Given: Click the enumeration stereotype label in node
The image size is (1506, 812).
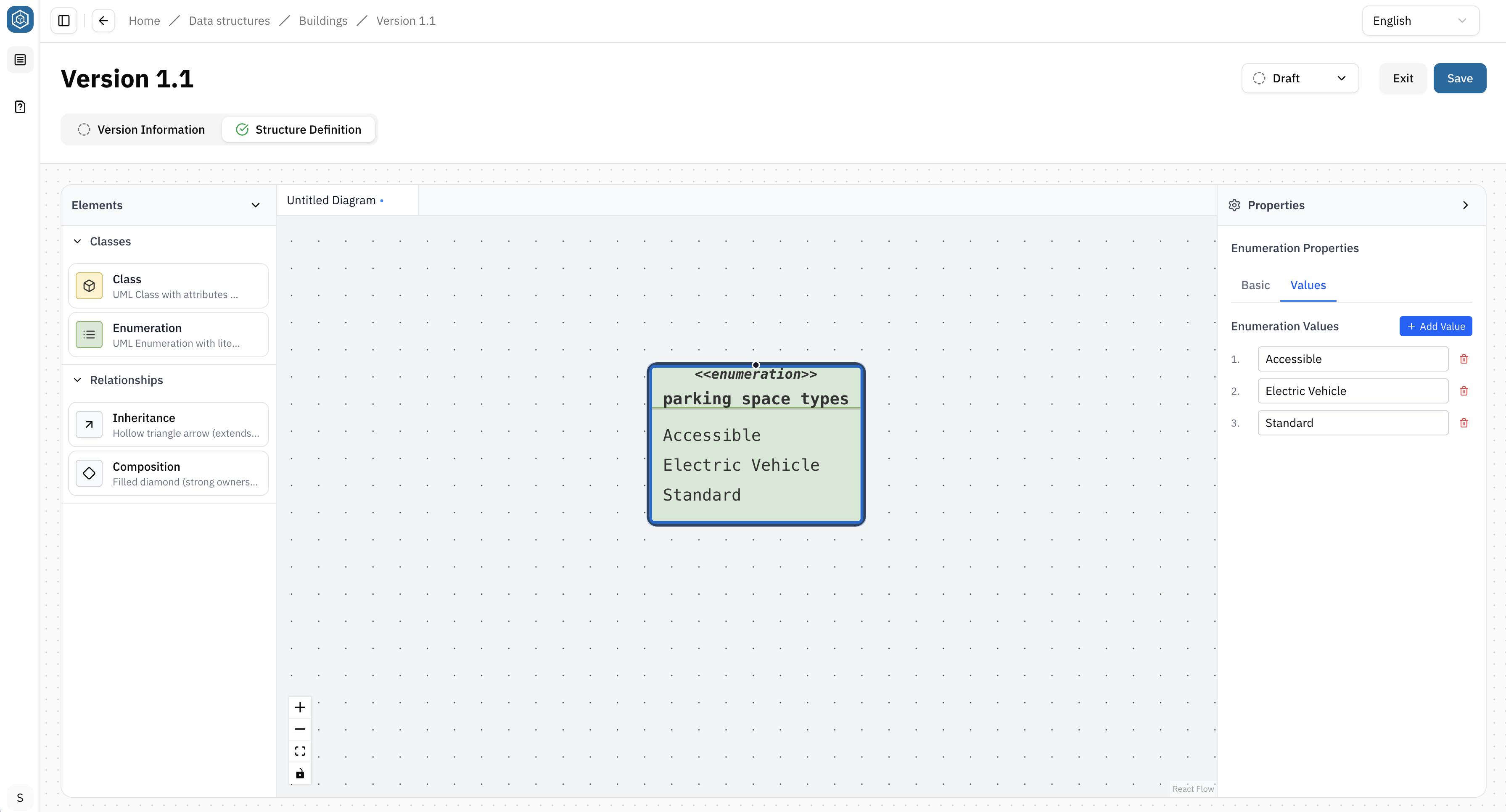Looking at the screenshot, I should coord(756,374).
